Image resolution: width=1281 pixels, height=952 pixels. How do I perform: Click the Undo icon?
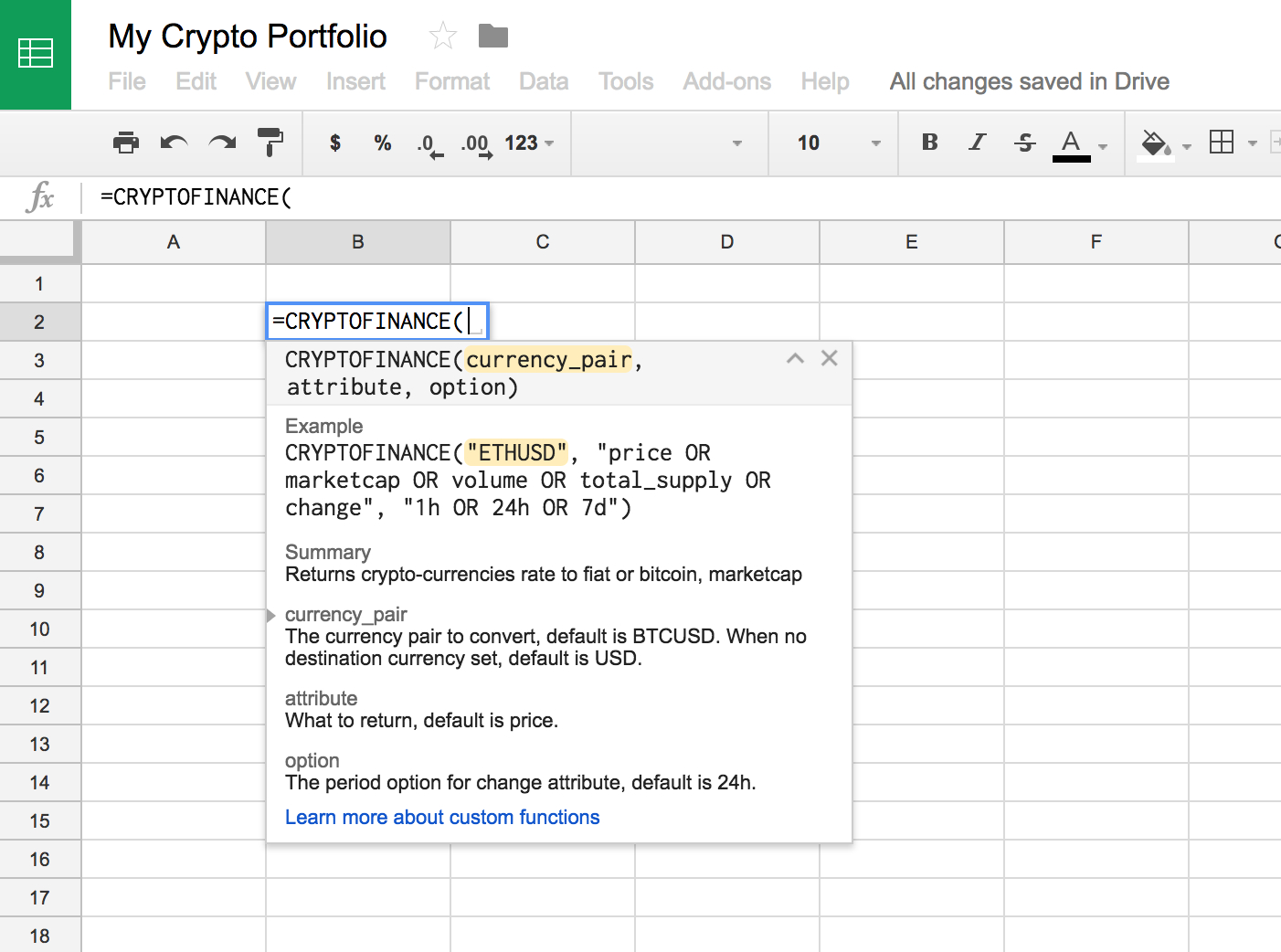tap(175, 143)
